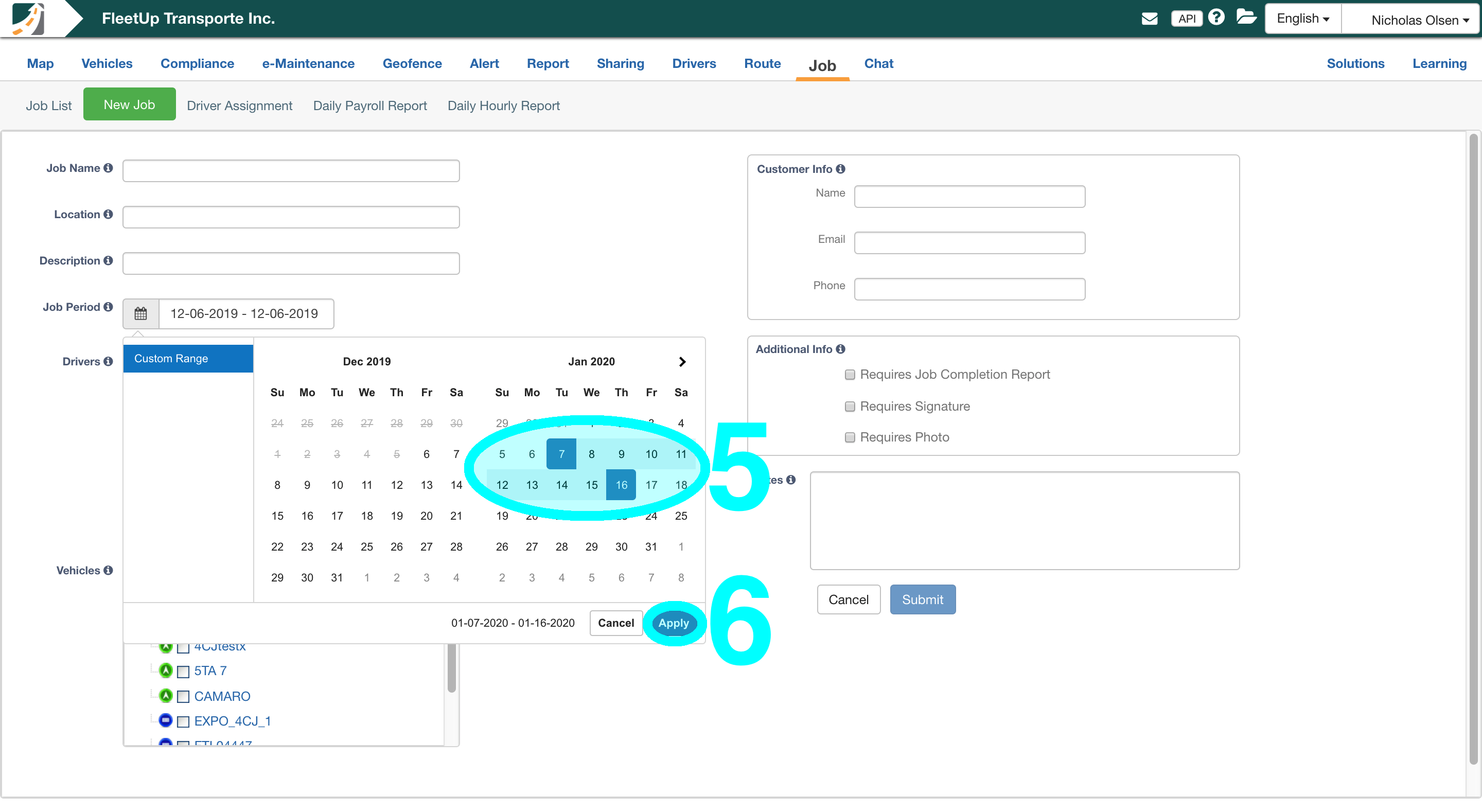Open the Drivers tab in navigation
This screenshot has height=812, width=1482.
(694, 63)
